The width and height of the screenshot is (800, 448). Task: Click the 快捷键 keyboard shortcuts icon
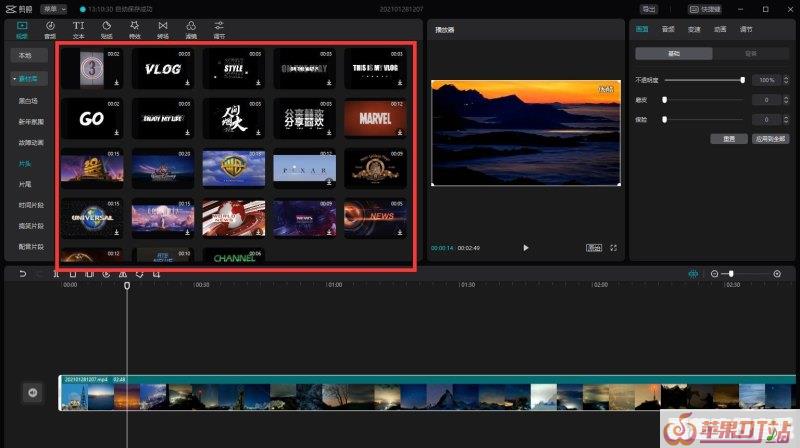(694, 9)
